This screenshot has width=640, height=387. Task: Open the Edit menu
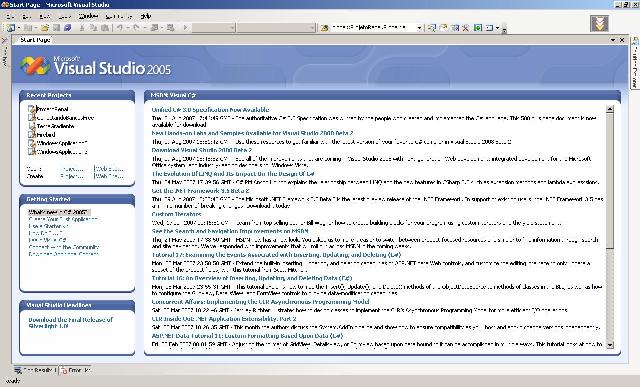27,16
